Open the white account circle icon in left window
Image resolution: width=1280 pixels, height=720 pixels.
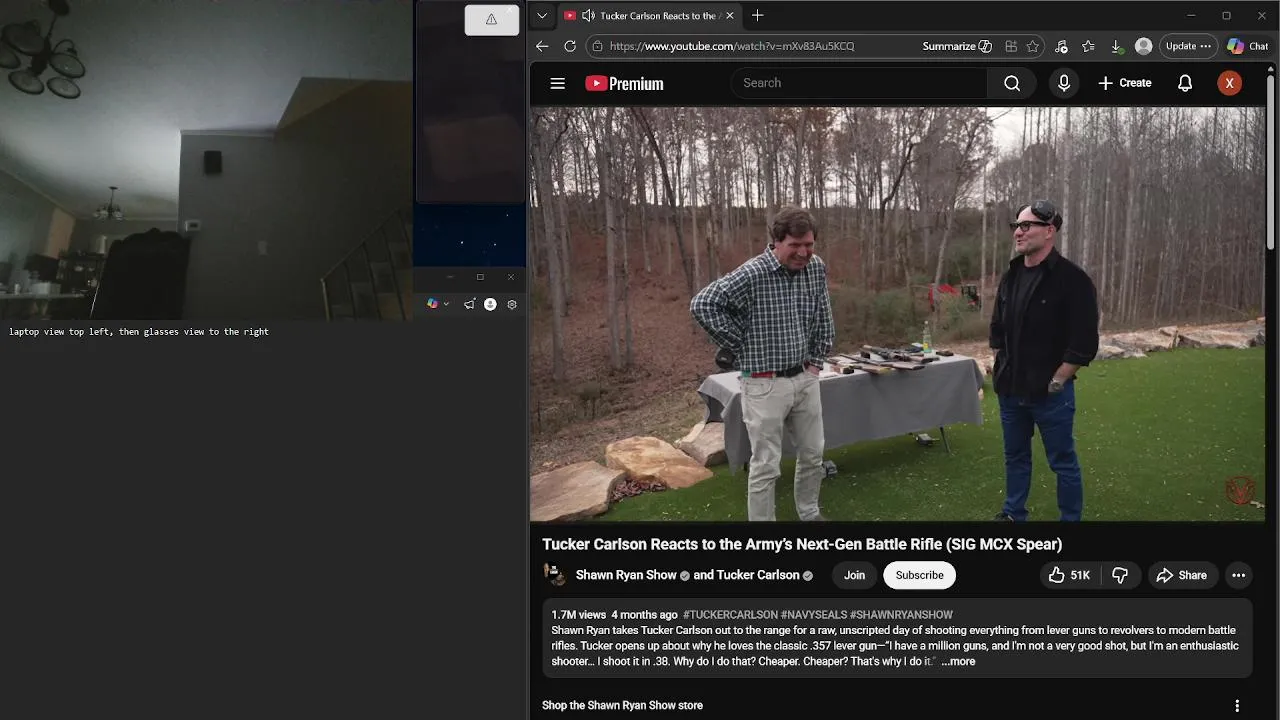[x=490, y=304]
